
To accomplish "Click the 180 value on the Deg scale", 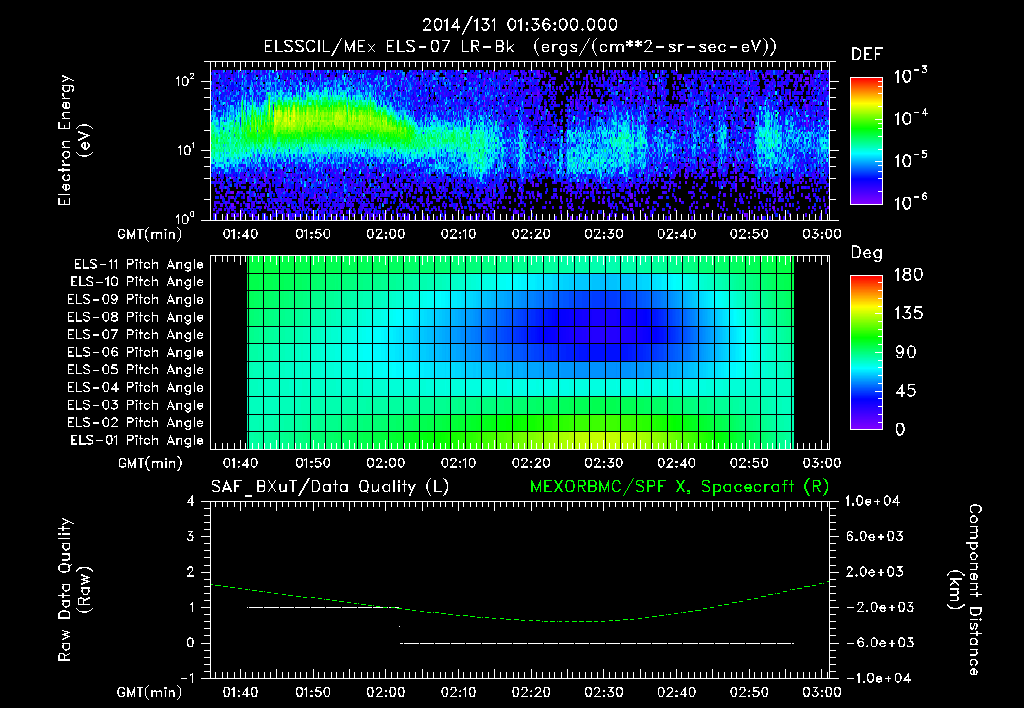I will (909, 275).
